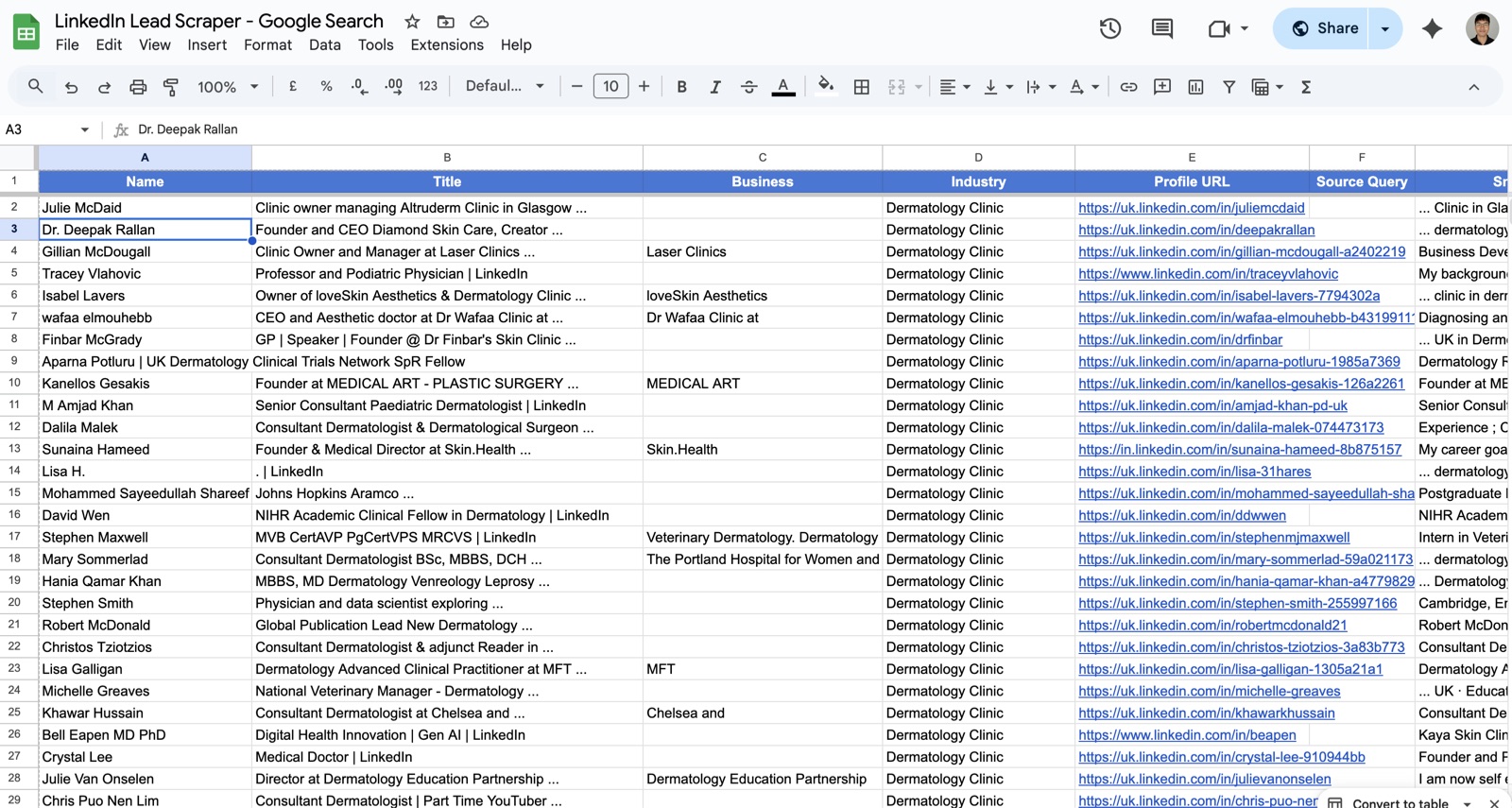
Task: Open the Format menu
Action: click(267, 44)
